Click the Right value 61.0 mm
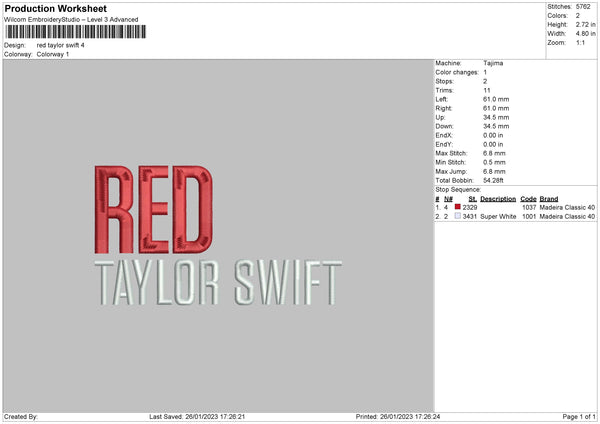The height and width of the screenshot is (424, 600). pos(496,109)
